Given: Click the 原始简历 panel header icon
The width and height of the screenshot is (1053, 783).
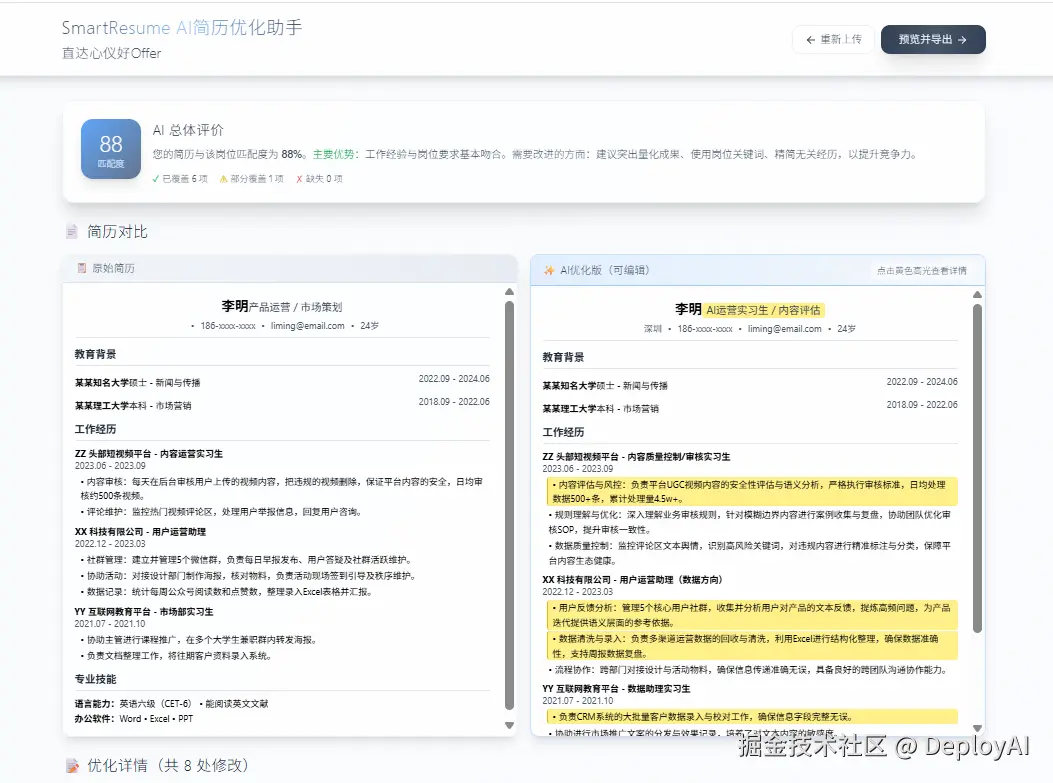Looking at the screenshot, I should pyautogui.click(x=81, y=268).
